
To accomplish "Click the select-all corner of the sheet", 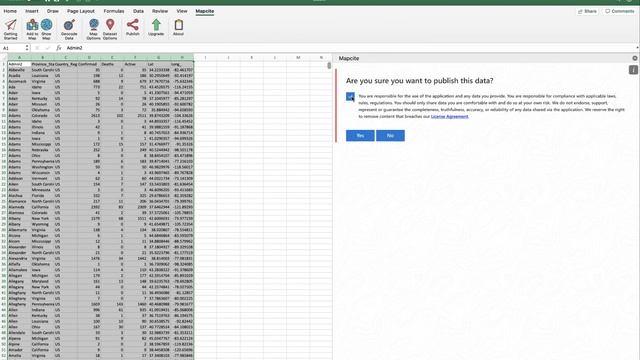I will 4,58.
